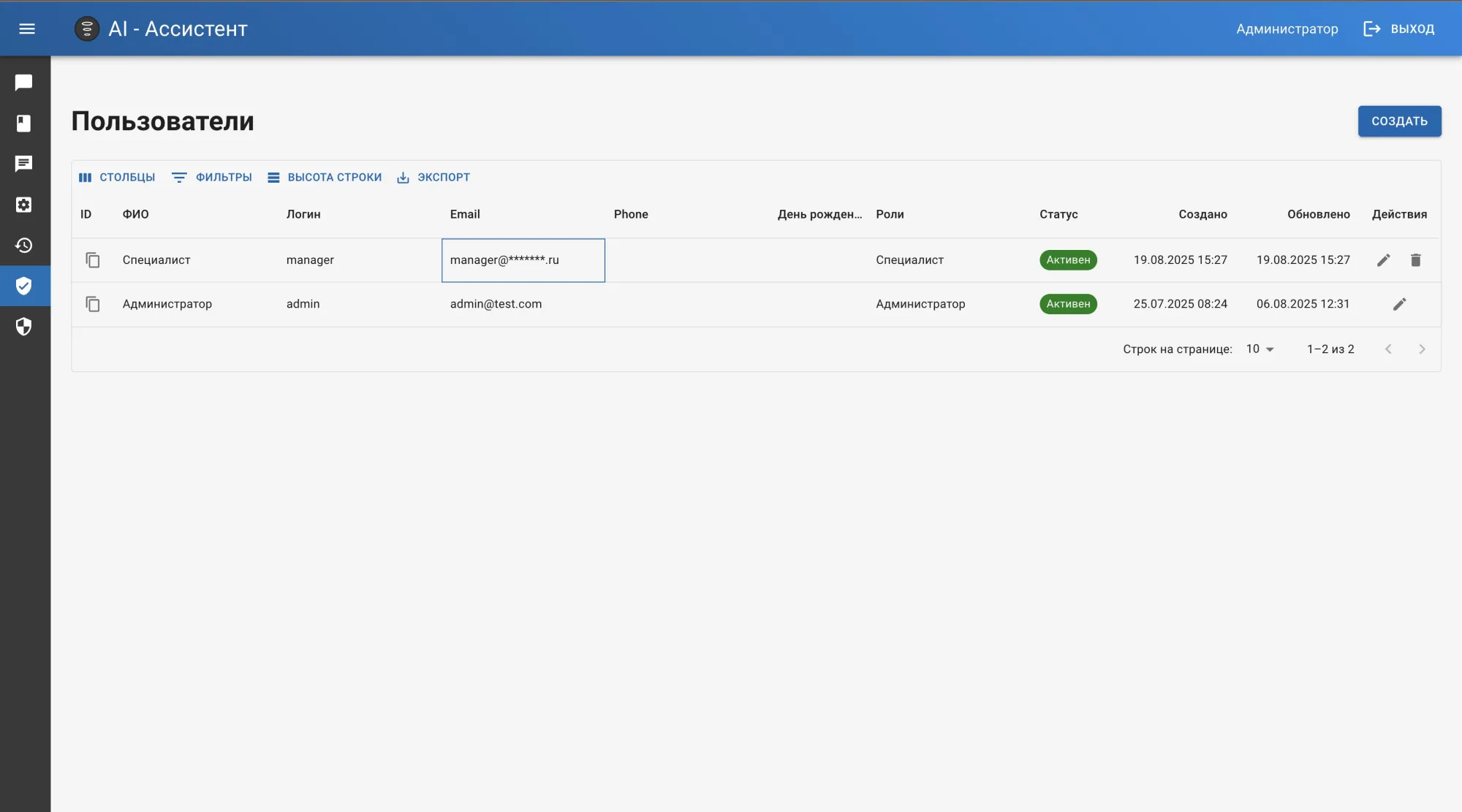Sort by the ФИО column header
The image size is (1462, 812).
136,214
